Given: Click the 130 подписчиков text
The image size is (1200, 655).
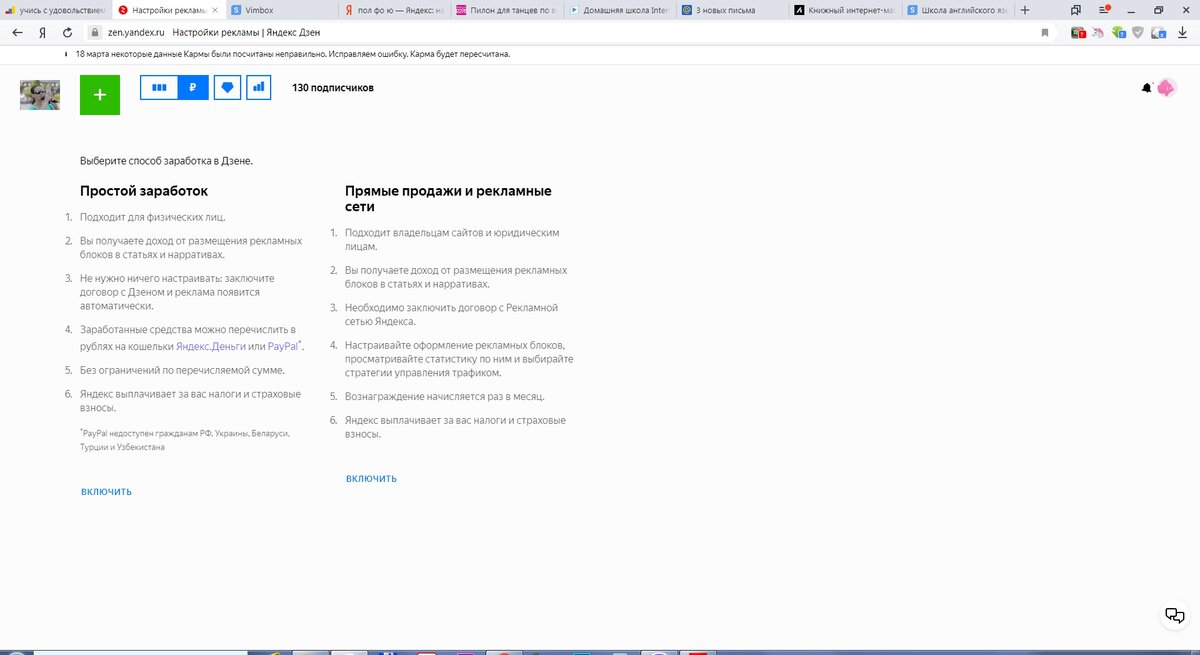Looking at the screenshot, I should point(333,88).
